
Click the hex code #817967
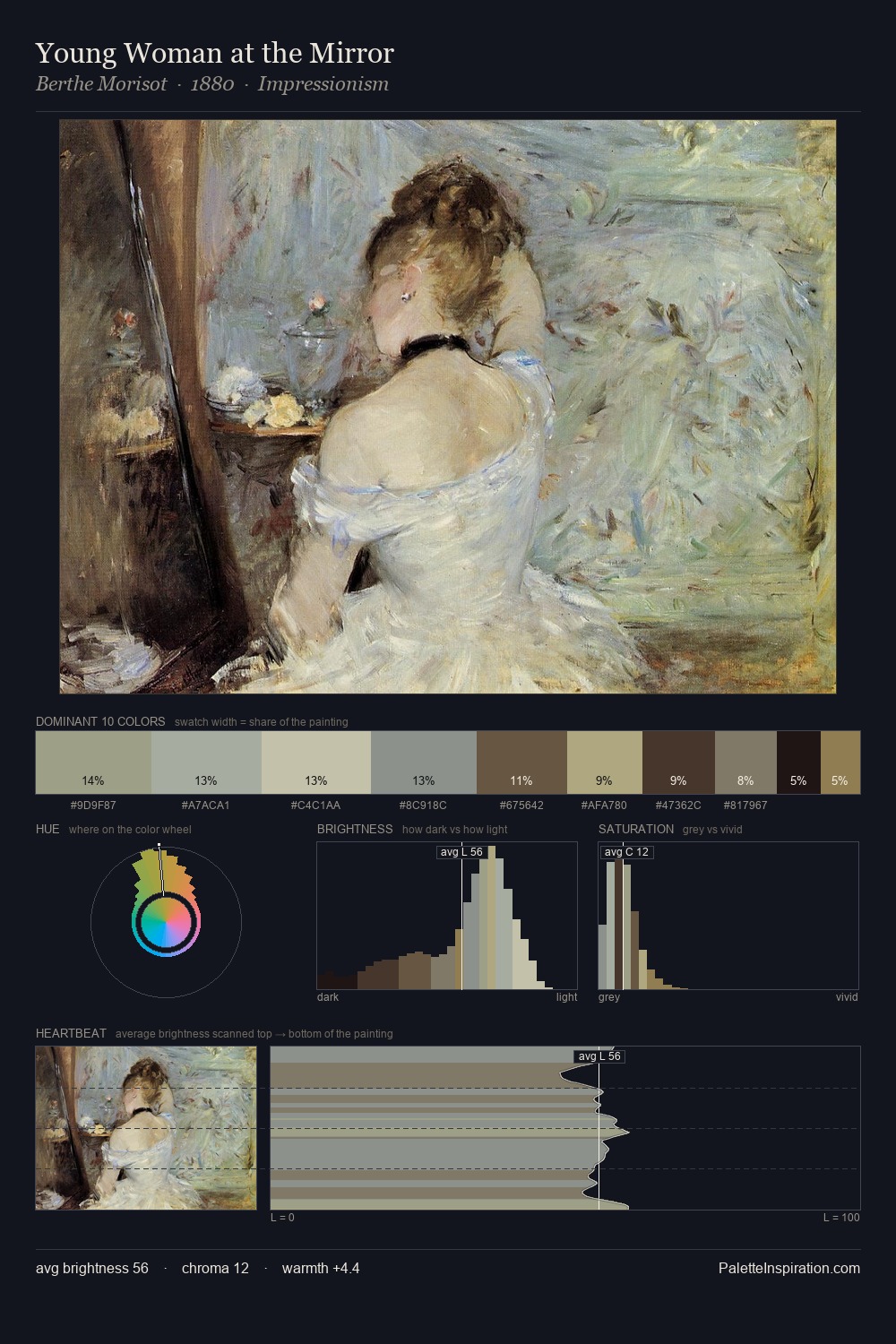(745, 806)
